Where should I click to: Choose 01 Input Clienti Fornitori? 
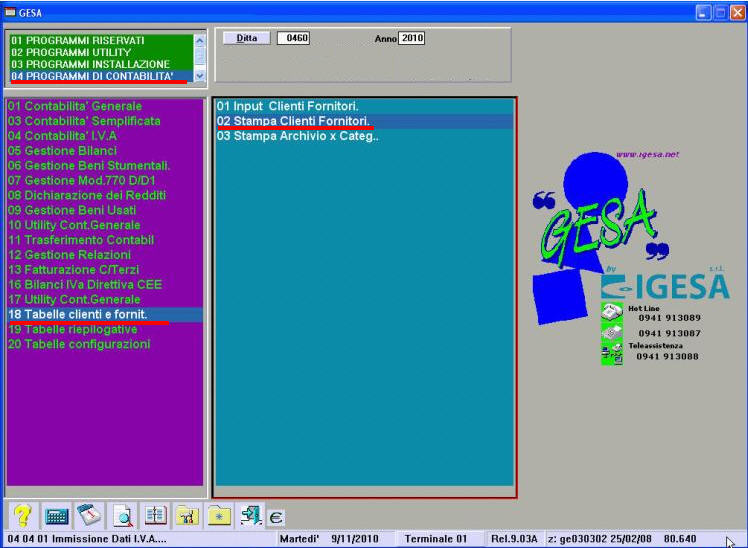(364, 106)
